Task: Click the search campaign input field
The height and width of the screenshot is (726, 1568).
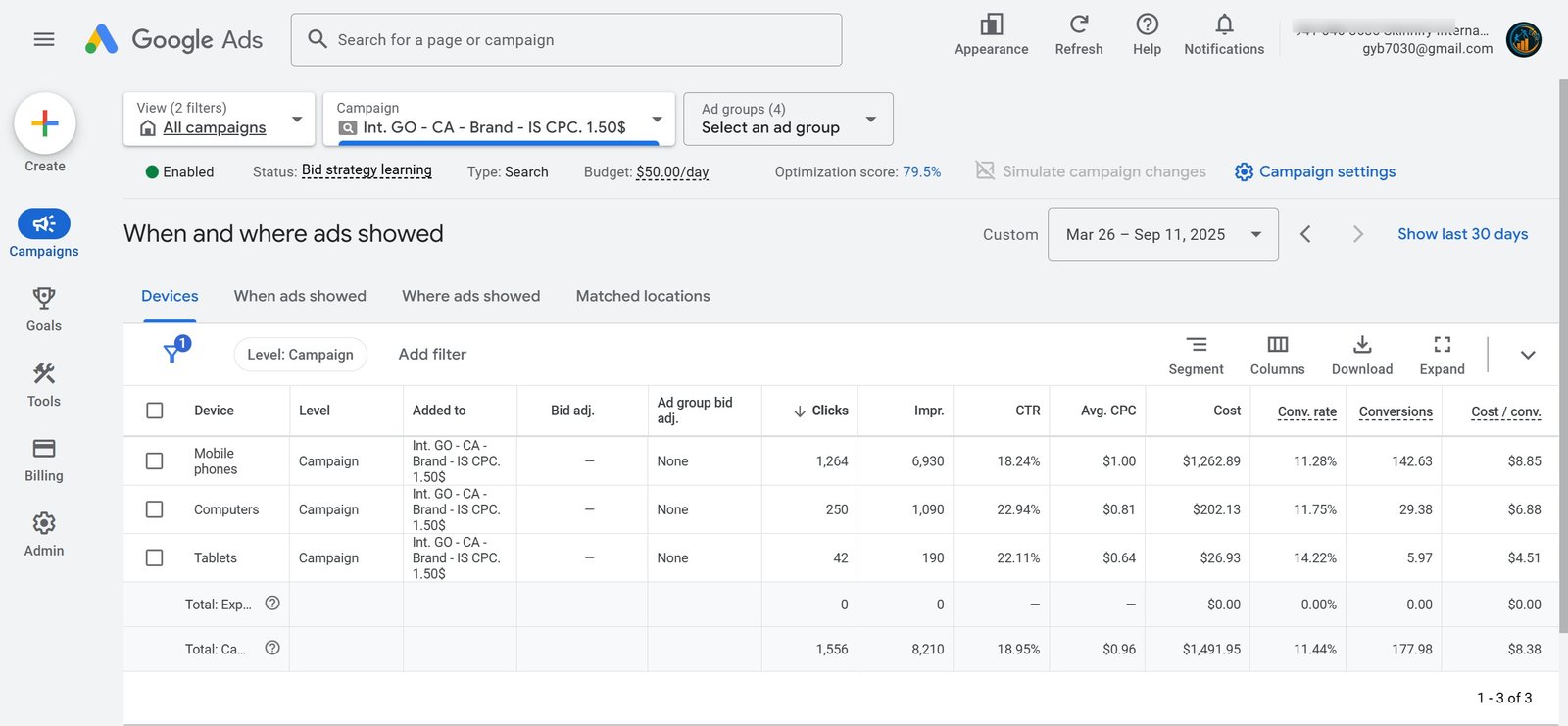Action: [566, 40]
